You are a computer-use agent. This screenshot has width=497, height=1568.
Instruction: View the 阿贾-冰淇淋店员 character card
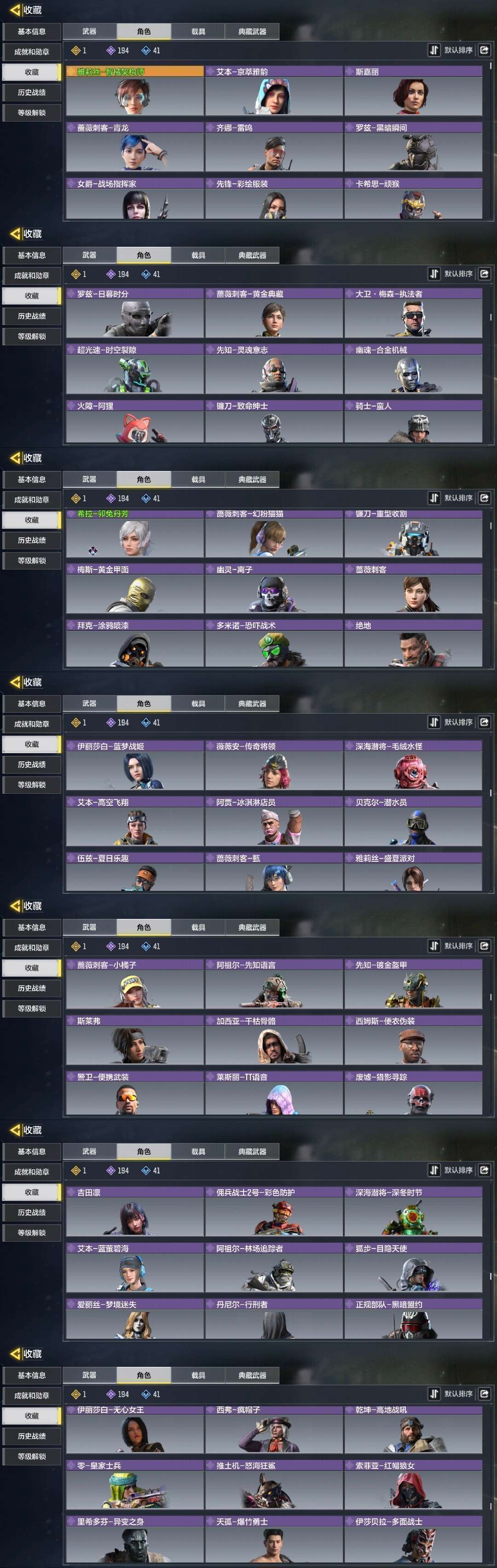(x=274, y=821)
